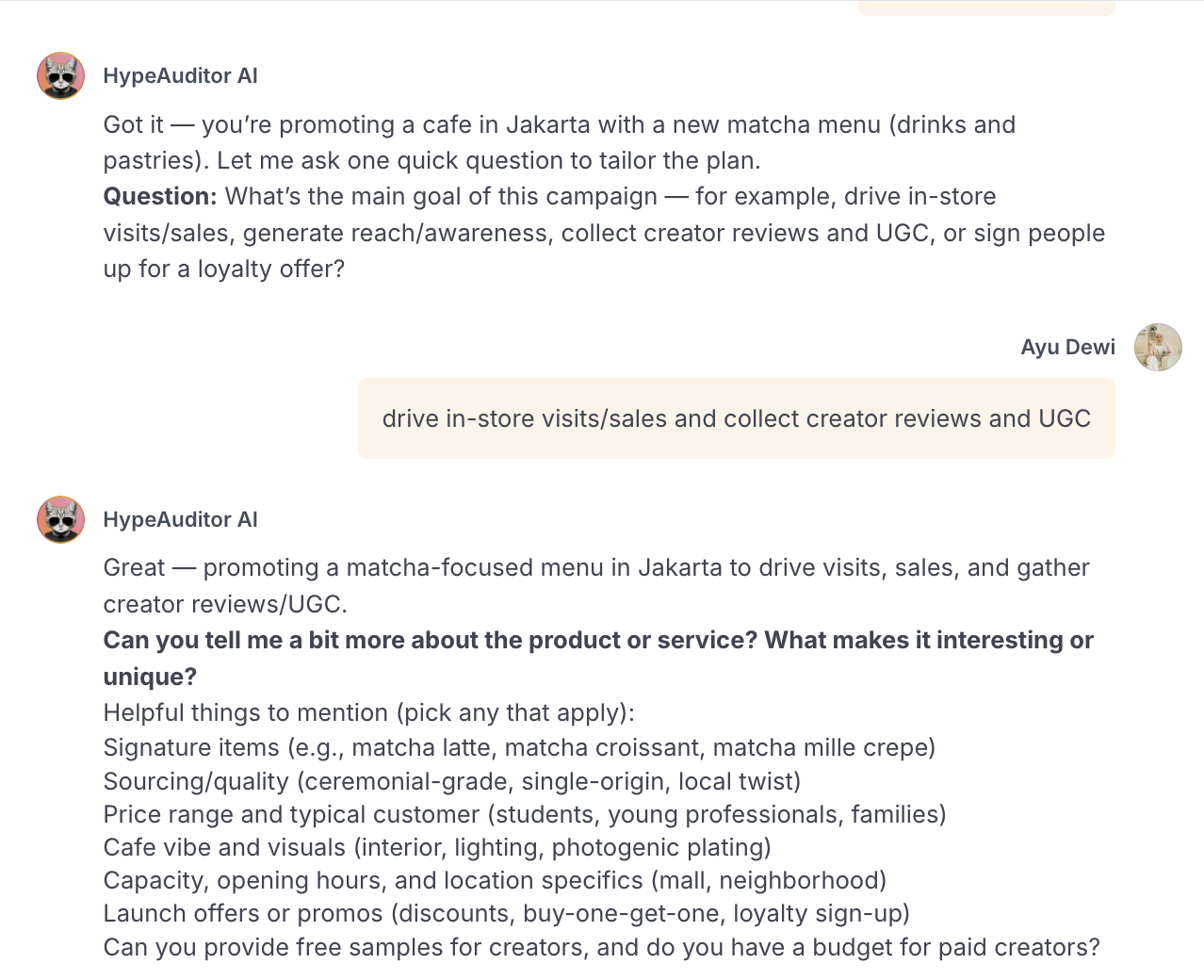Click the bold 'Can you tell me a bit more' question

tap(597, 641)
